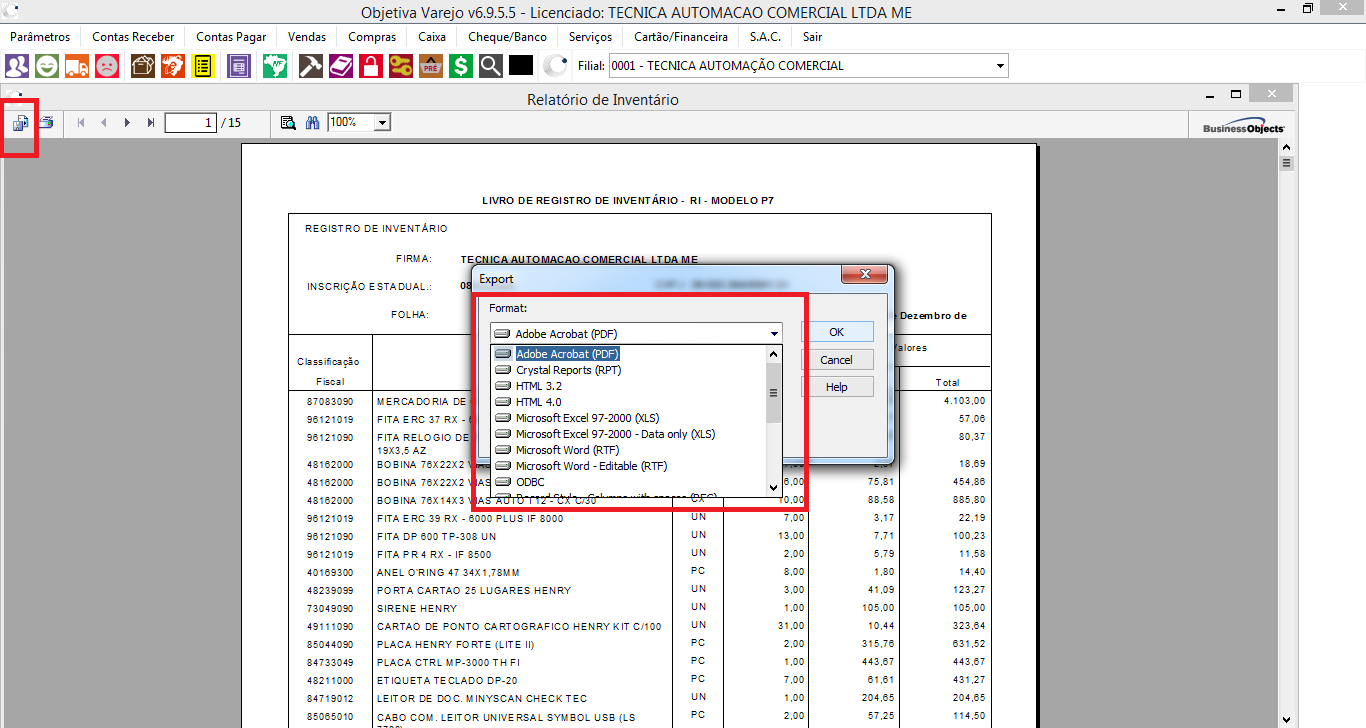Image resolution: width=1366 pixels, height=728 pixels.
Task: Click Cancel in the Export dialog
Action: pyautogui.click(x=837, y=360)
